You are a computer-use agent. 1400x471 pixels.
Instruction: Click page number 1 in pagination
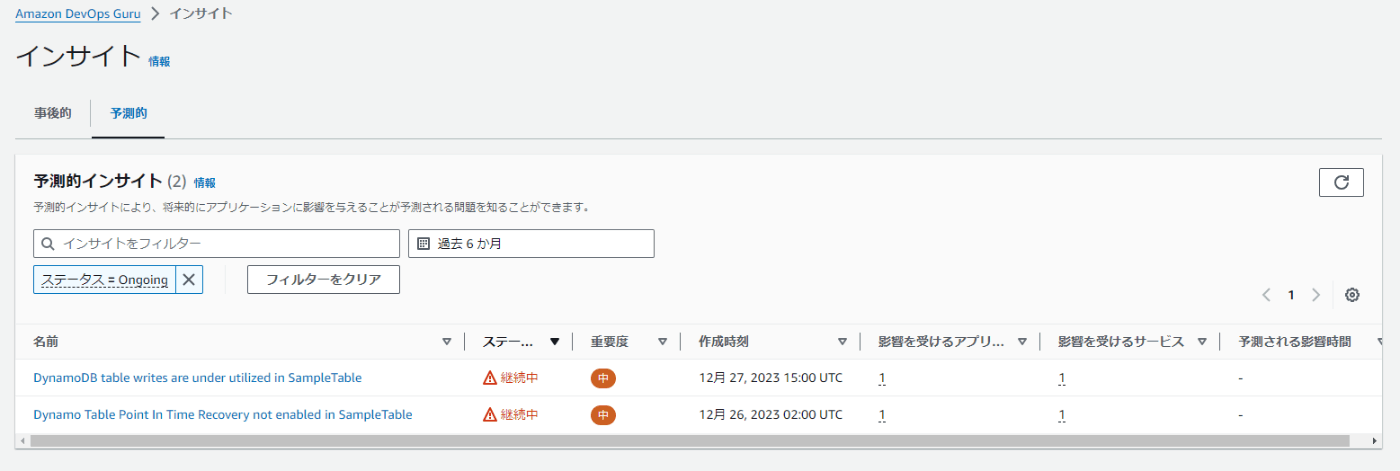(x=1291, y=295)
